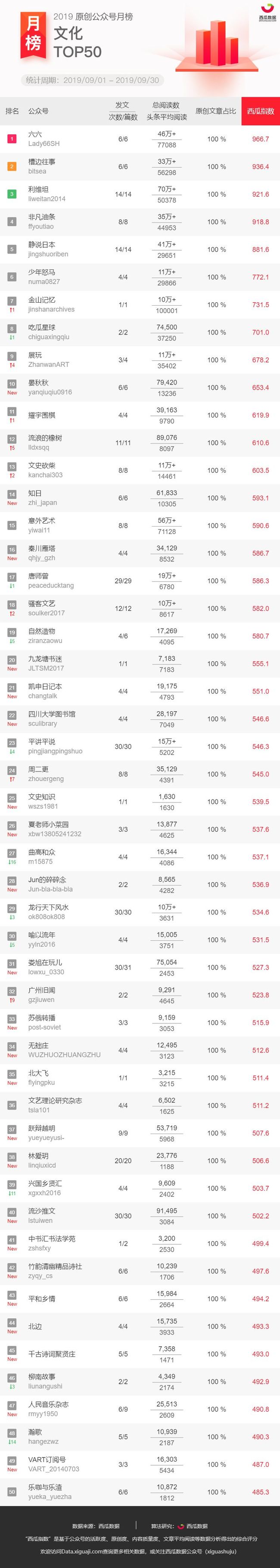Select the red 西瓜指数 column header

(261, 112)
